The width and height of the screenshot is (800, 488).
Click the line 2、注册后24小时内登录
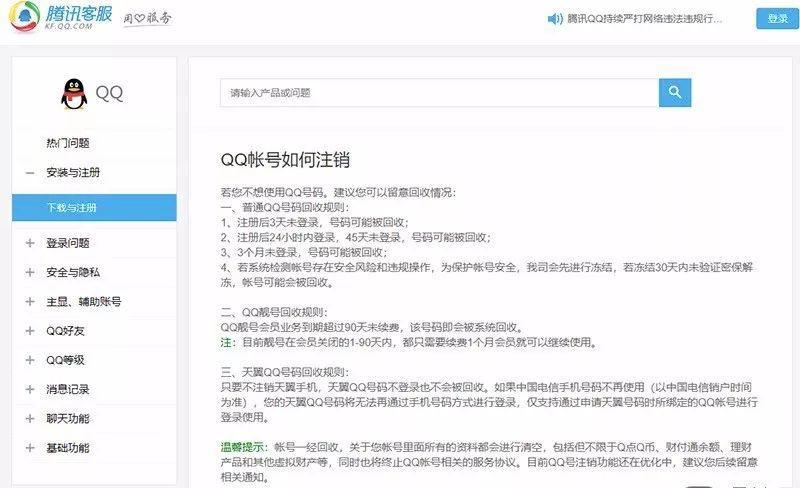tap(356, 237)
